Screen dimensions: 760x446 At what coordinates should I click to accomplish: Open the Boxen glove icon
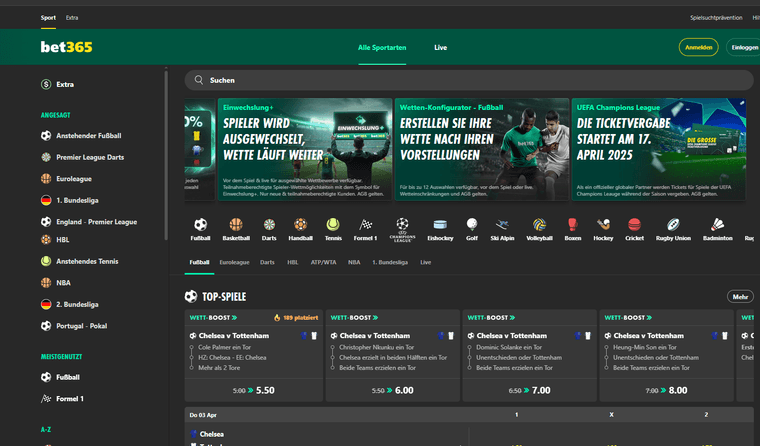click(572, 225)
